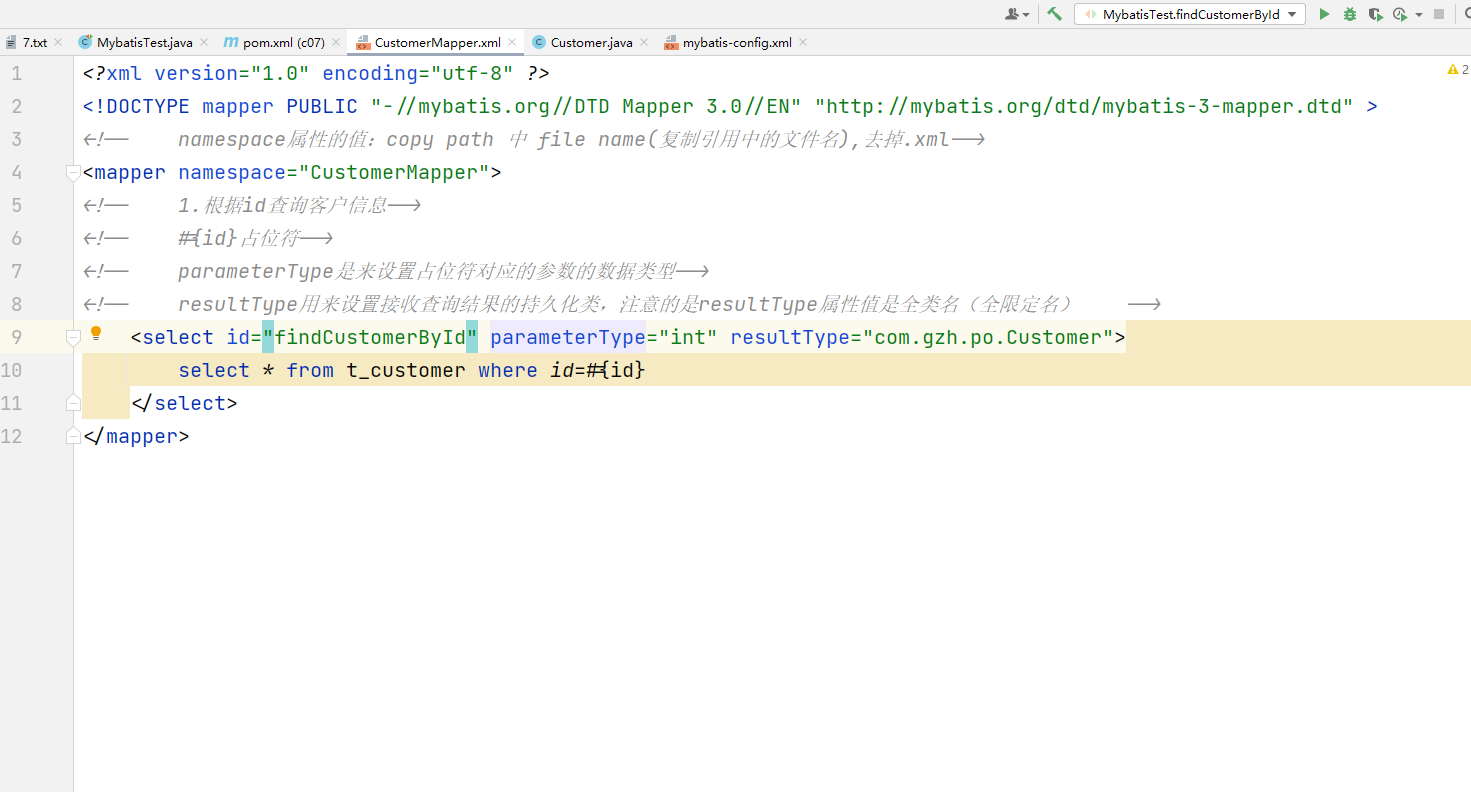The image size is (1471, 792).
Task: Click the namespace comment on line 3
Action: point(534,140)
